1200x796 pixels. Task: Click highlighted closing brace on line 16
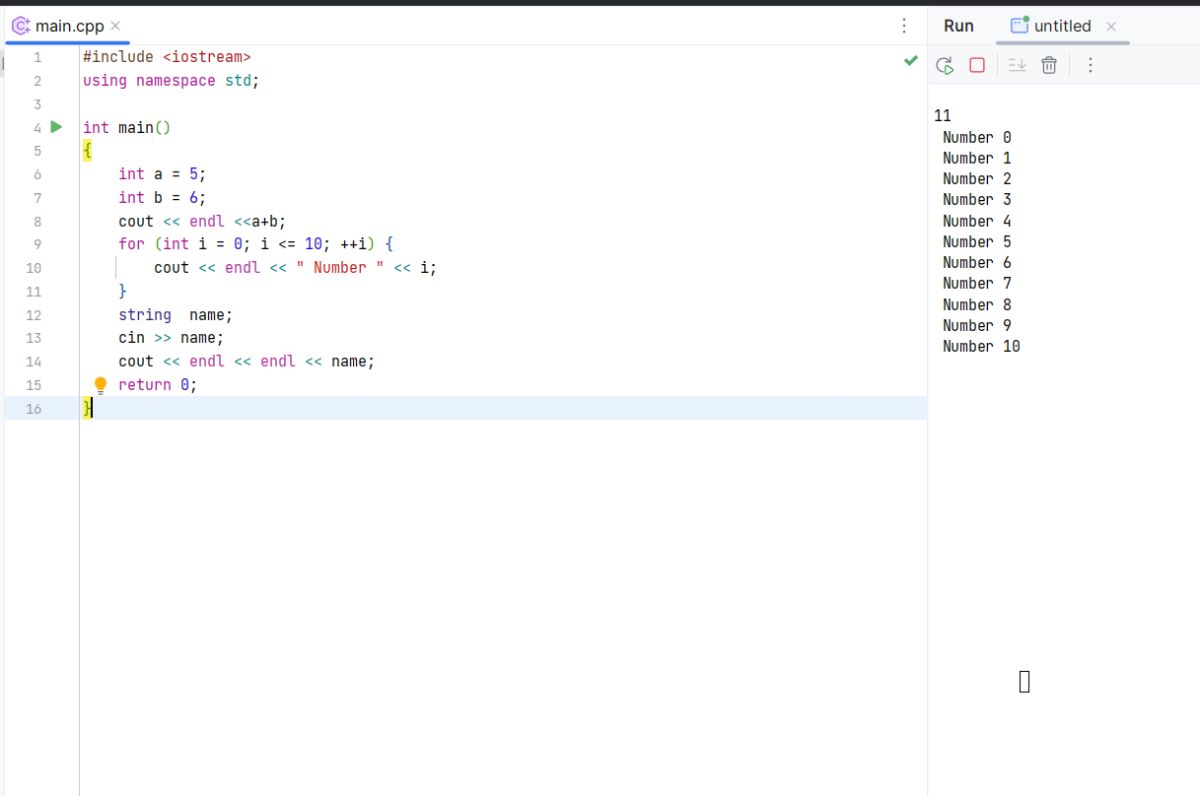point(87,408)
